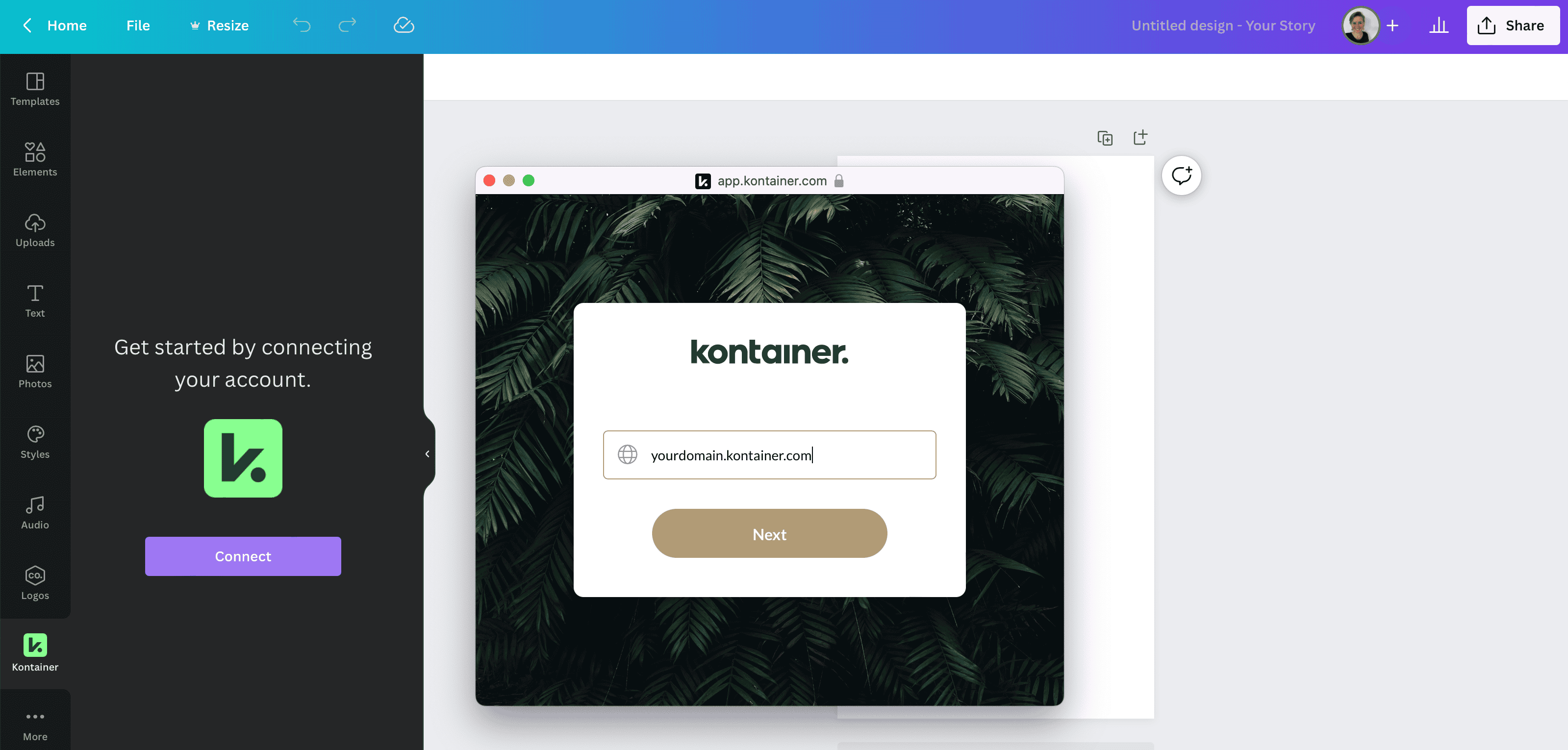Open the Resize menu
The width and height of the screenshot is (1568, 750).
tap(219, 25)
